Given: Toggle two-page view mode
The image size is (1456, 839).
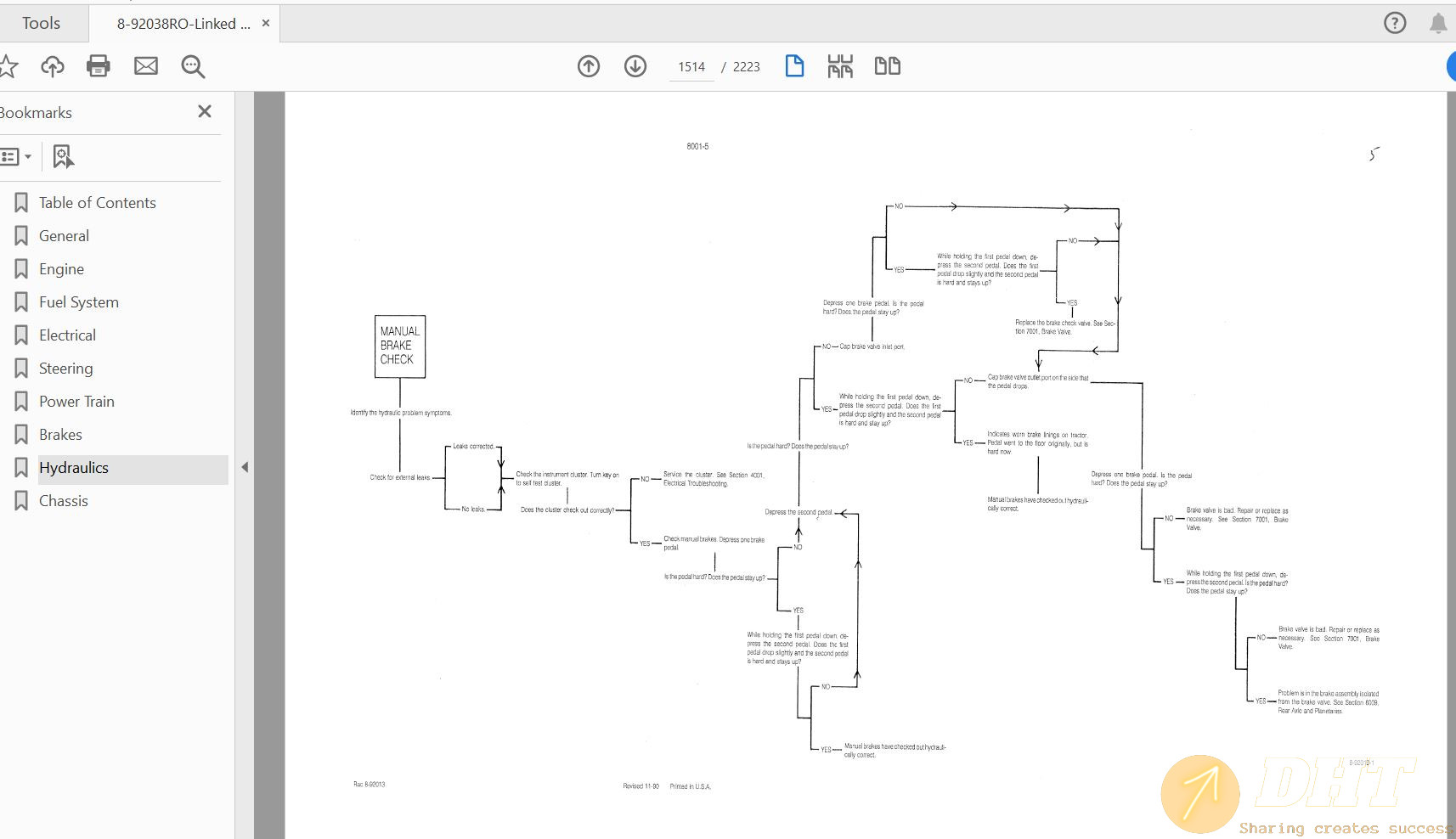Looking at the screenshot, I should point(887,66).
